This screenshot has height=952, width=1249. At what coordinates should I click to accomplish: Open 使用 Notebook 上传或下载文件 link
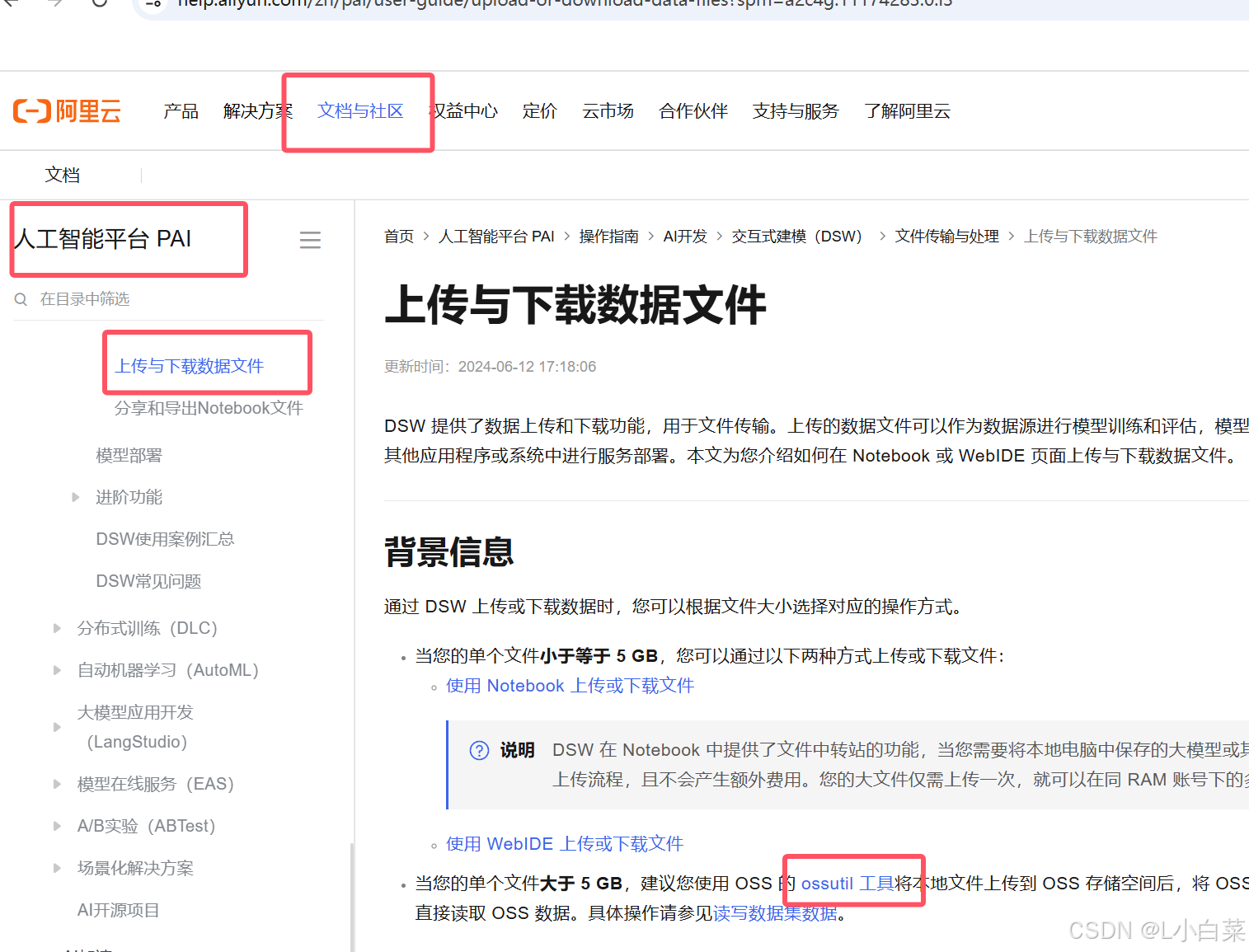pyautogui.click(x=570, y=686)
